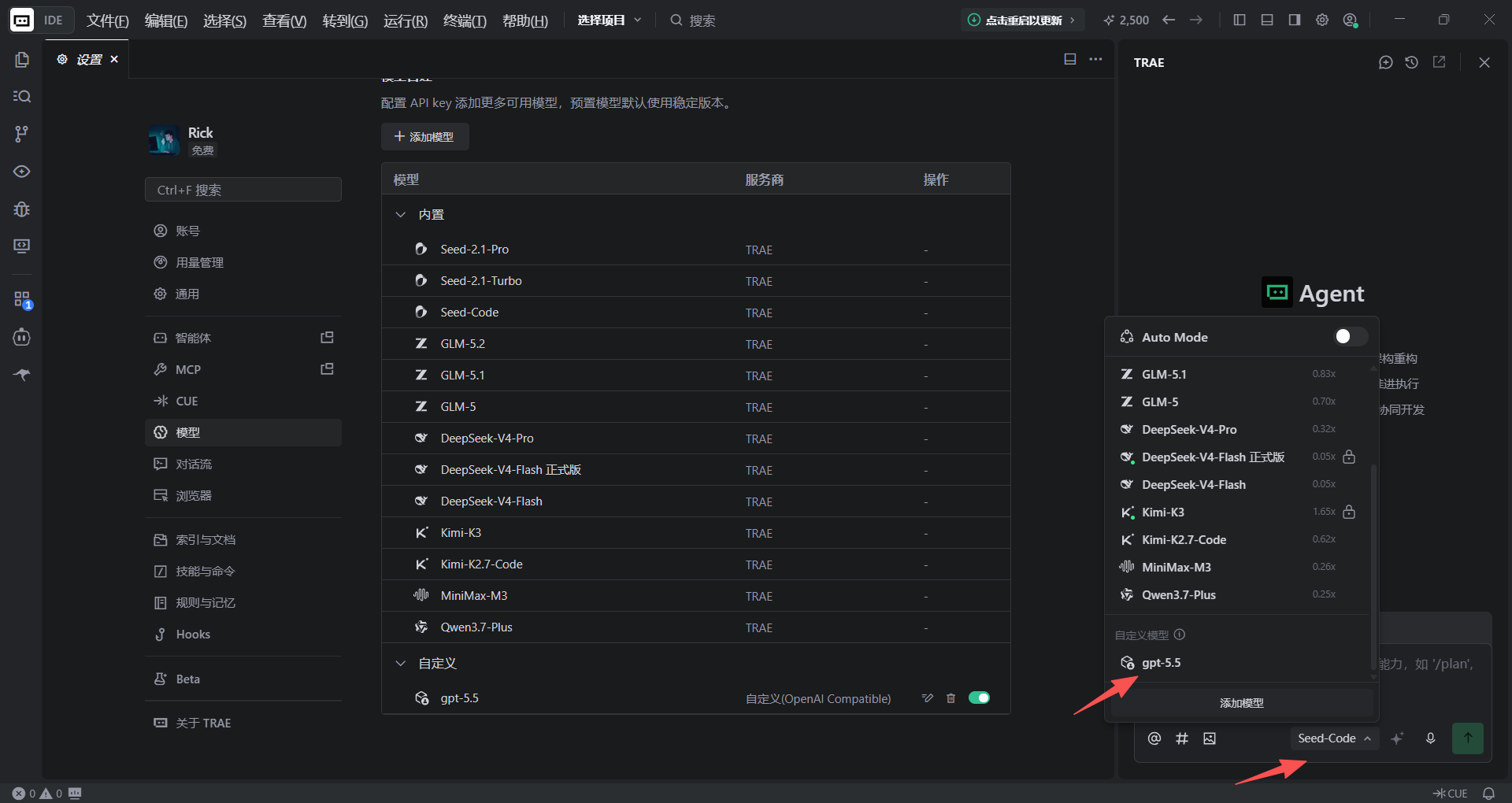Click the info icon beside 自定义模型
This screenshot has height=803, width=1512.
[x=1180, y=635]
